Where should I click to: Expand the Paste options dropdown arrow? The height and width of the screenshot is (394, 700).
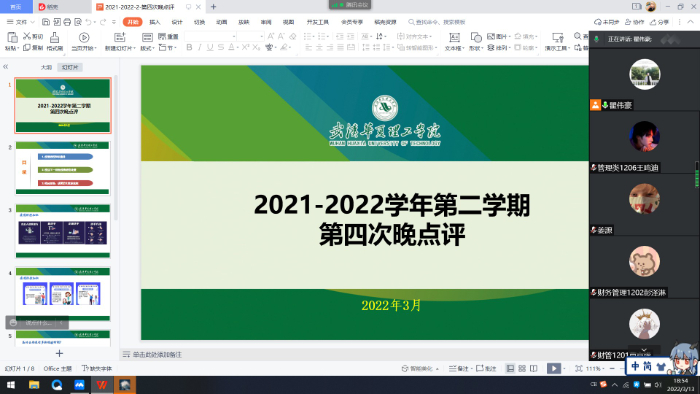click(x=18, y=48)
